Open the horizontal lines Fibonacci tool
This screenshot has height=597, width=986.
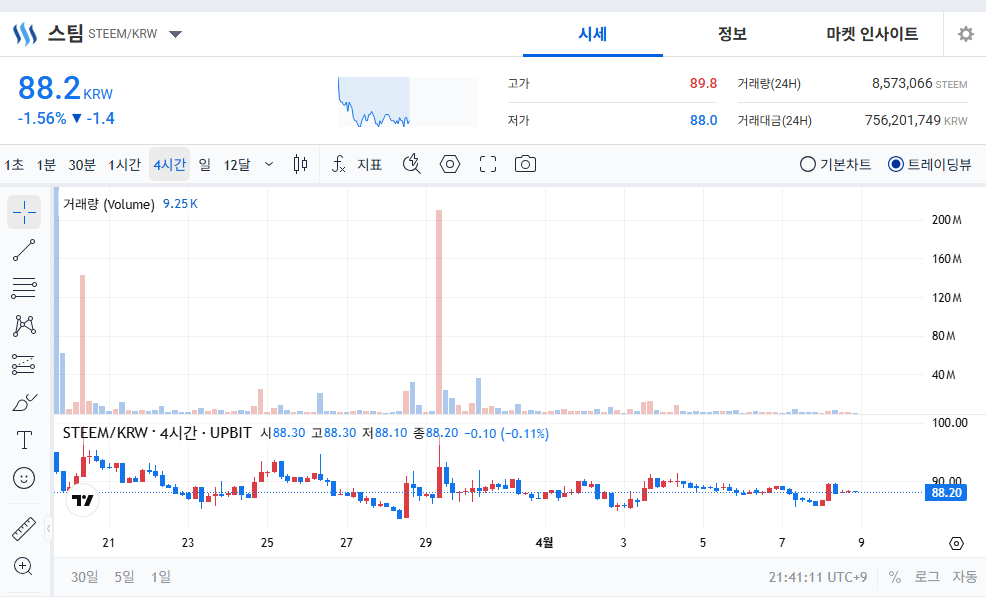tap(24, 288)
